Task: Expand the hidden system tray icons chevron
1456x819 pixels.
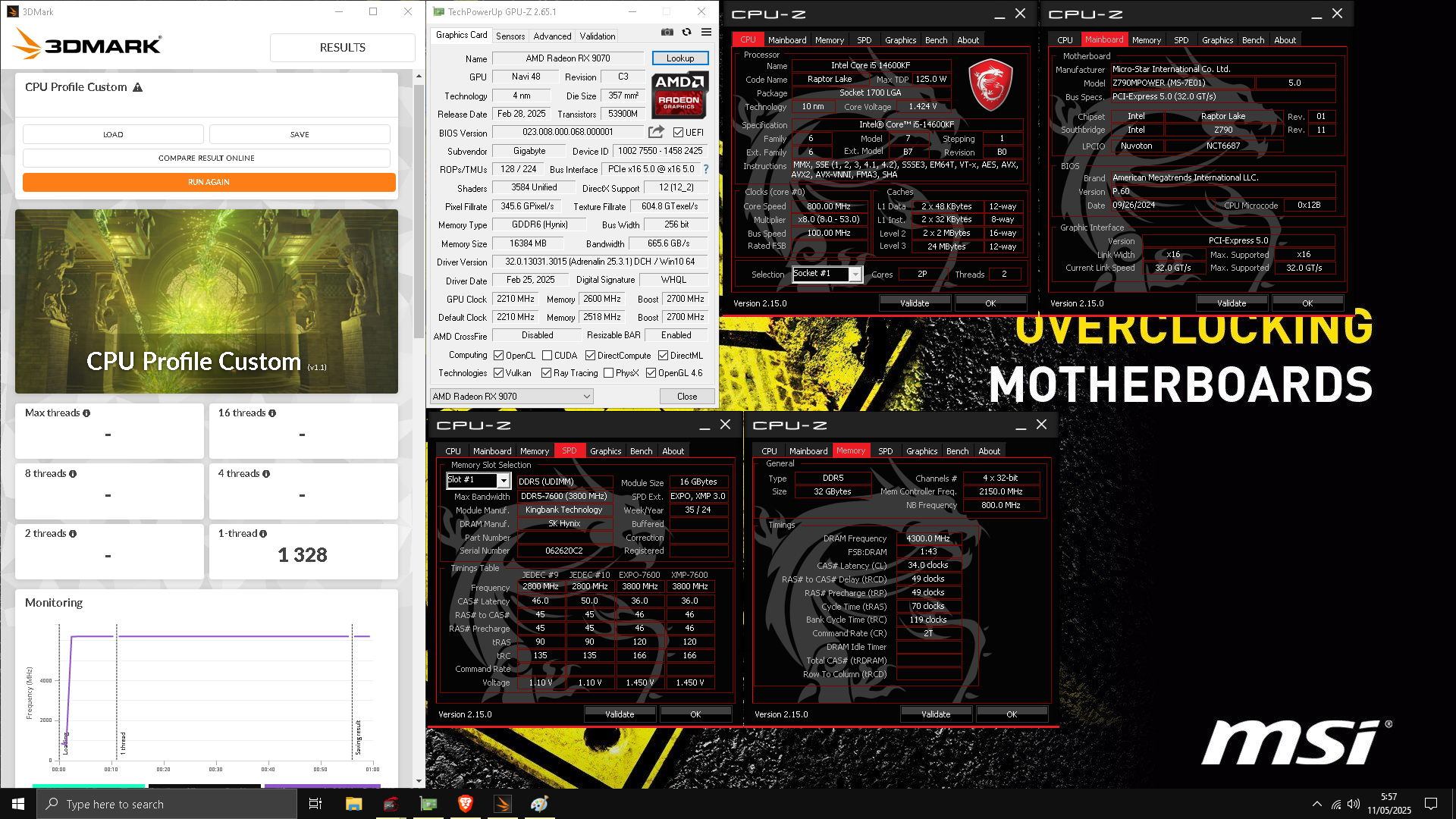Action: pos(1317,804)
